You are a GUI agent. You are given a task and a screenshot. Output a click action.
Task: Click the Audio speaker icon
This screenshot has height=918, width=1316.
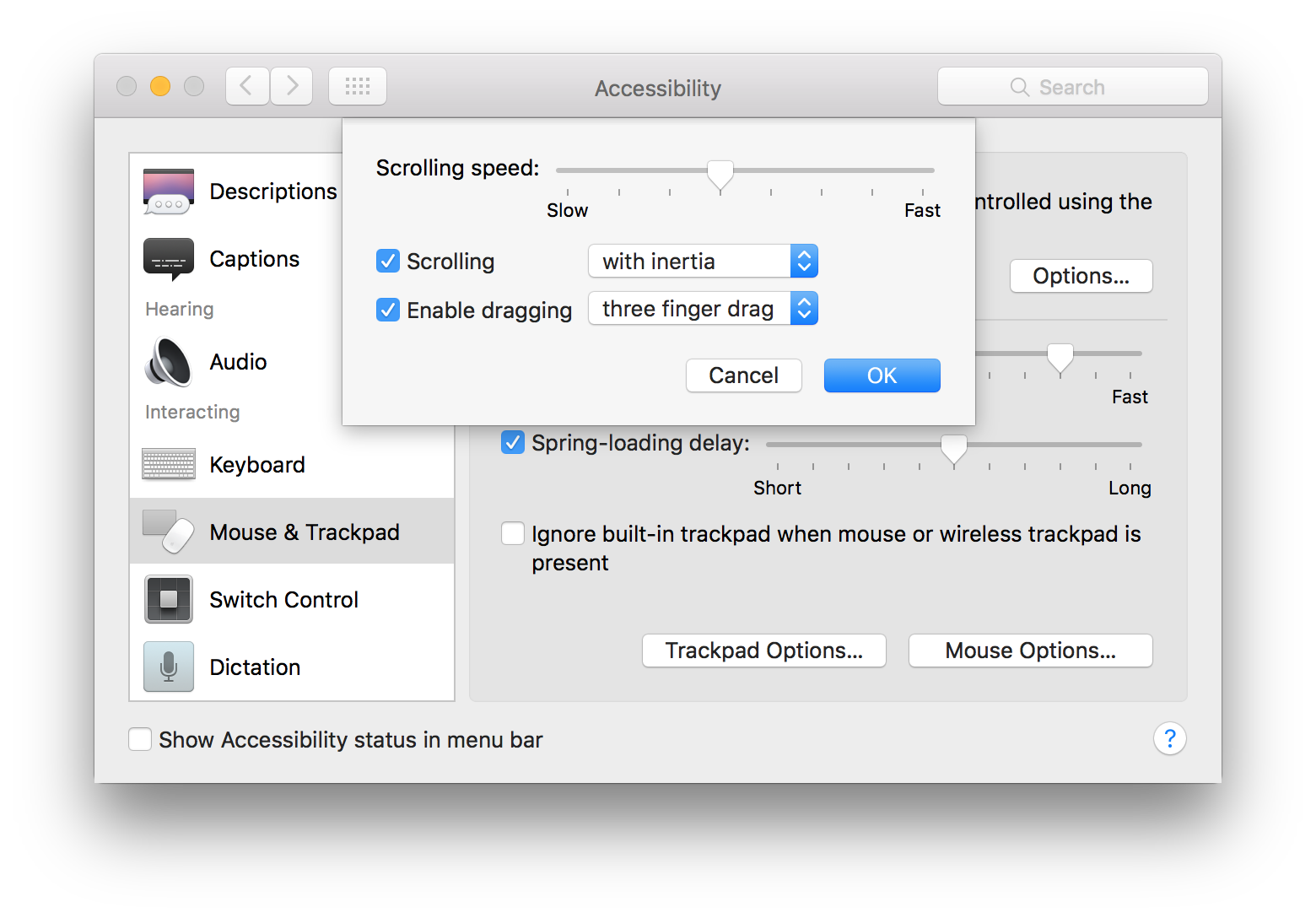coord(168,361)
